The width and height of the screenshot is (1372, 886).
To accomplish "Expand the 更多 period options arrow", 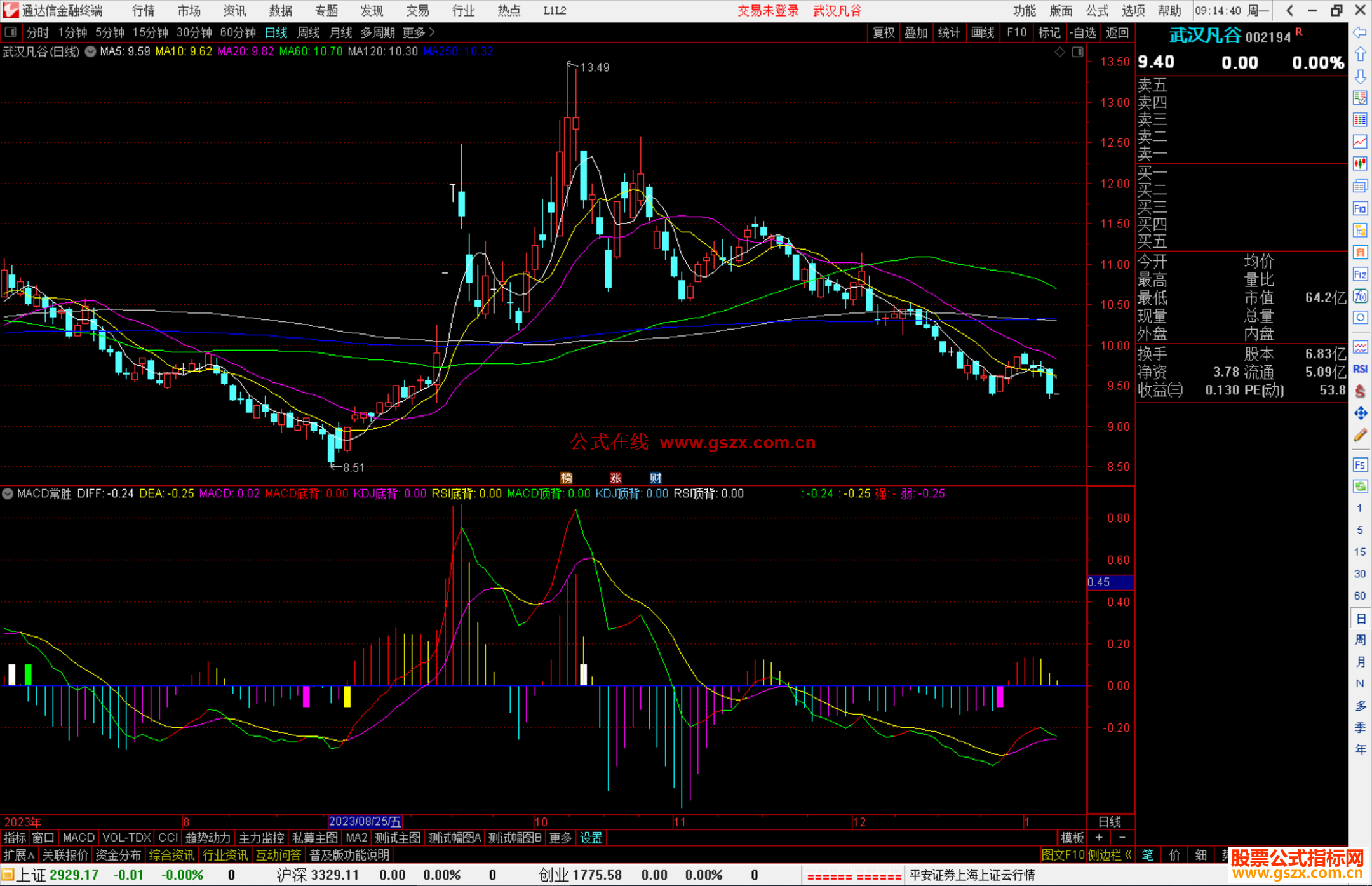I will point(432,32).
